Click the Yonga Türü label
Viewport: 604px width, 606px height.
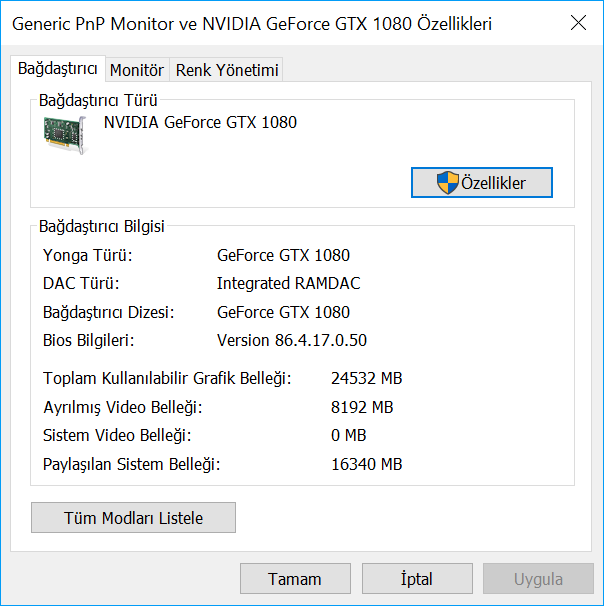coord(88,255)
